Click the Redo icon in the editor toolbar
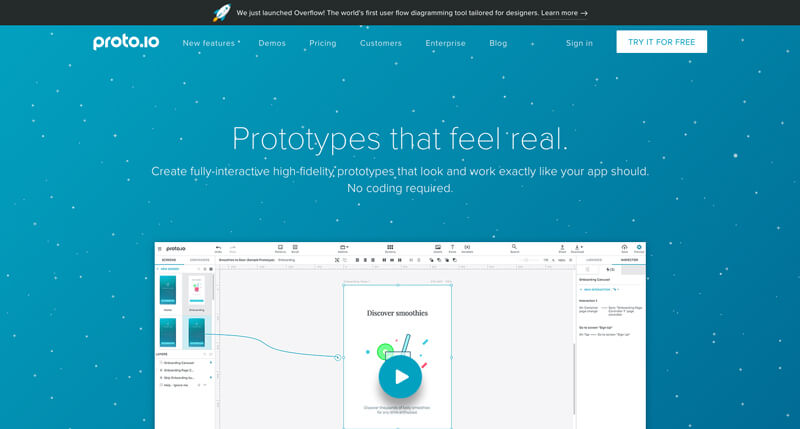The height and width of the screenshot is (429, 800). pyautogui.click(x=233, y=248)
